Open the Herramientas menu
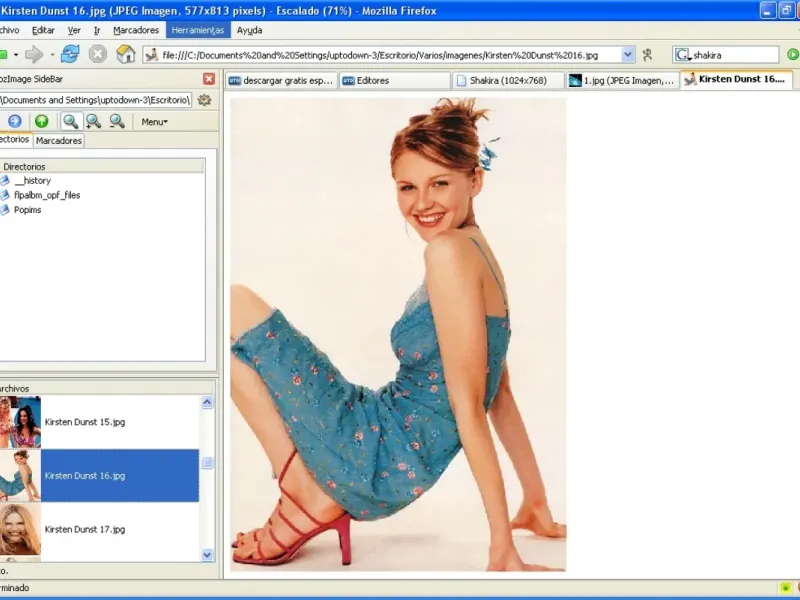Screen dimensions: 800x600 pos(198,30)
